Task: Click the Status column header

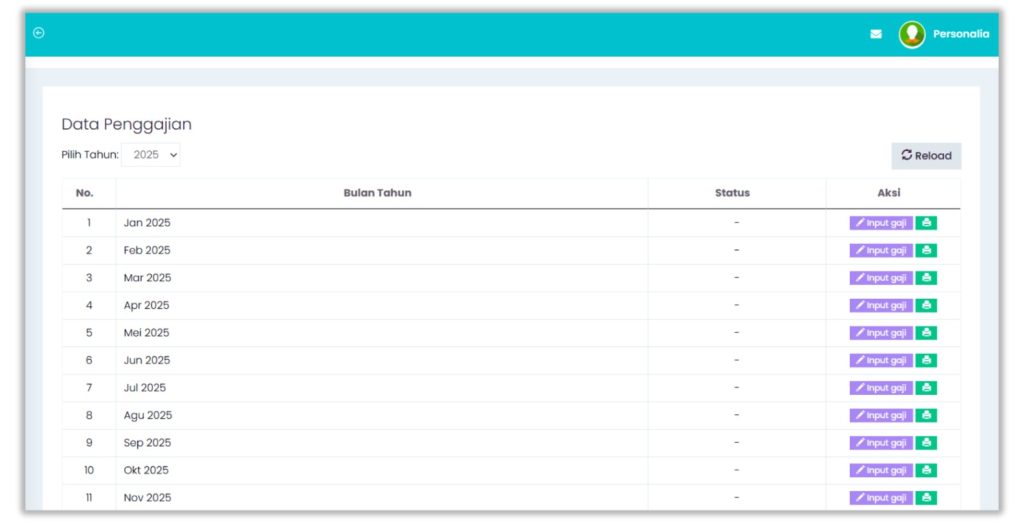Action: (x=732, y=193)
